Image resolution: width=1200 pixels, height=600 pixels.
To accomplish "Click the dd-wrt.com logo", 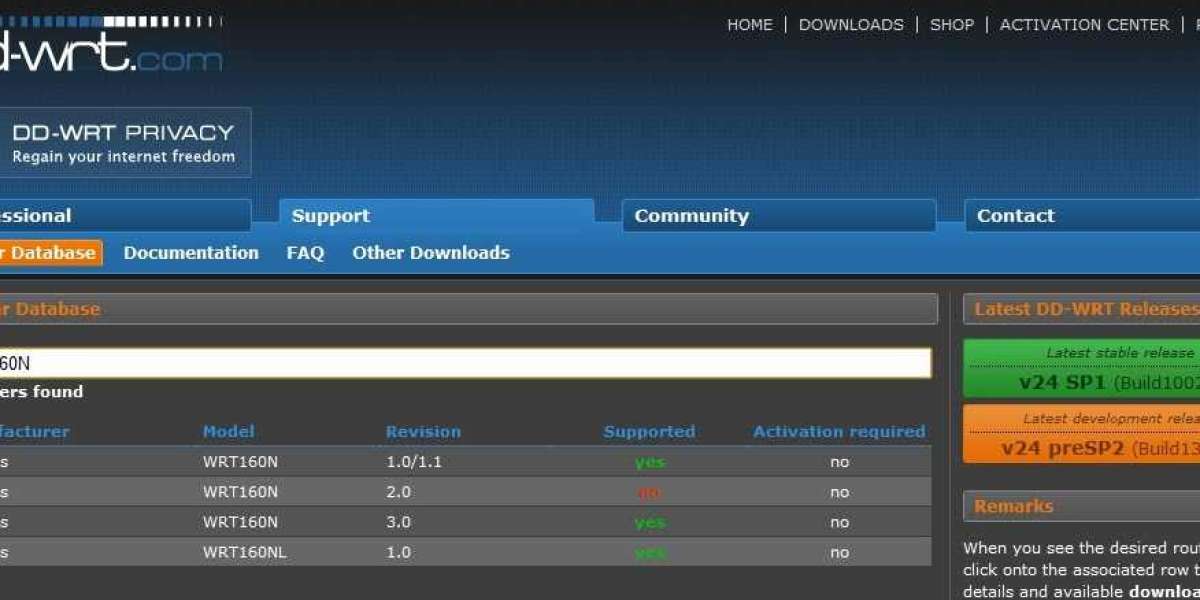I will pos(110,47).
